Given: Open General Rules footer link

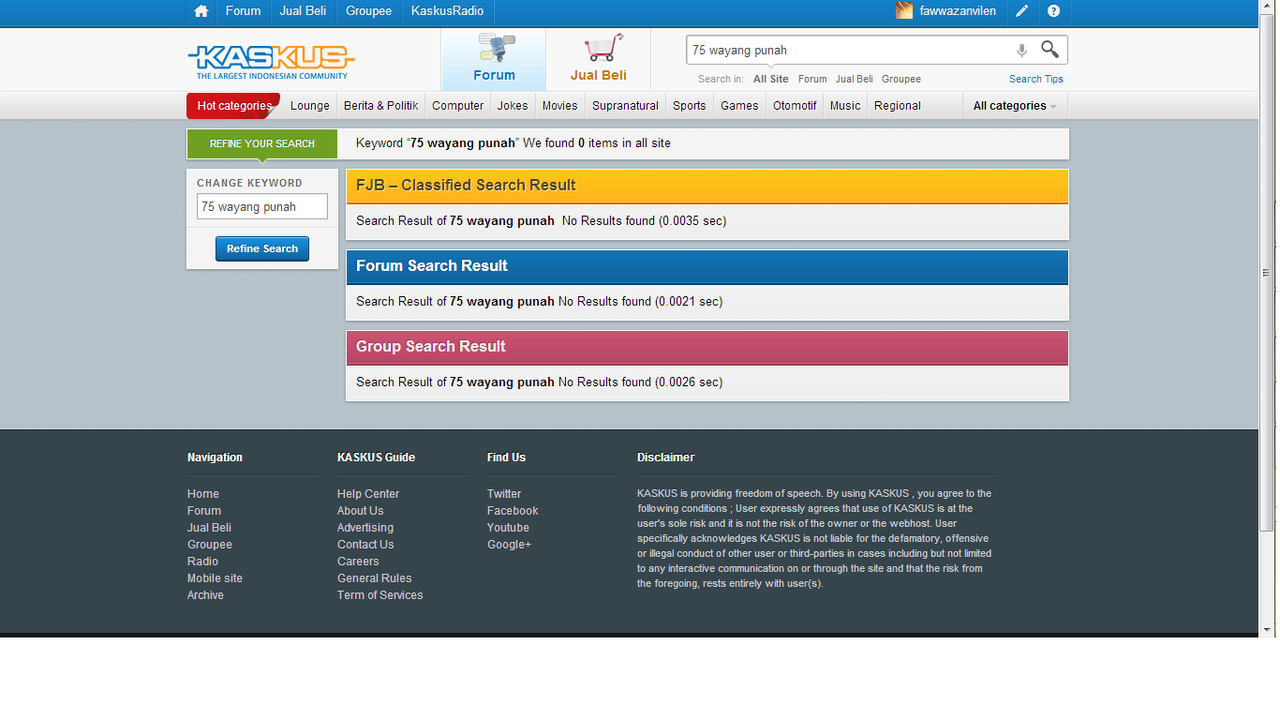Looking at the screenshot, I should 374,579.
